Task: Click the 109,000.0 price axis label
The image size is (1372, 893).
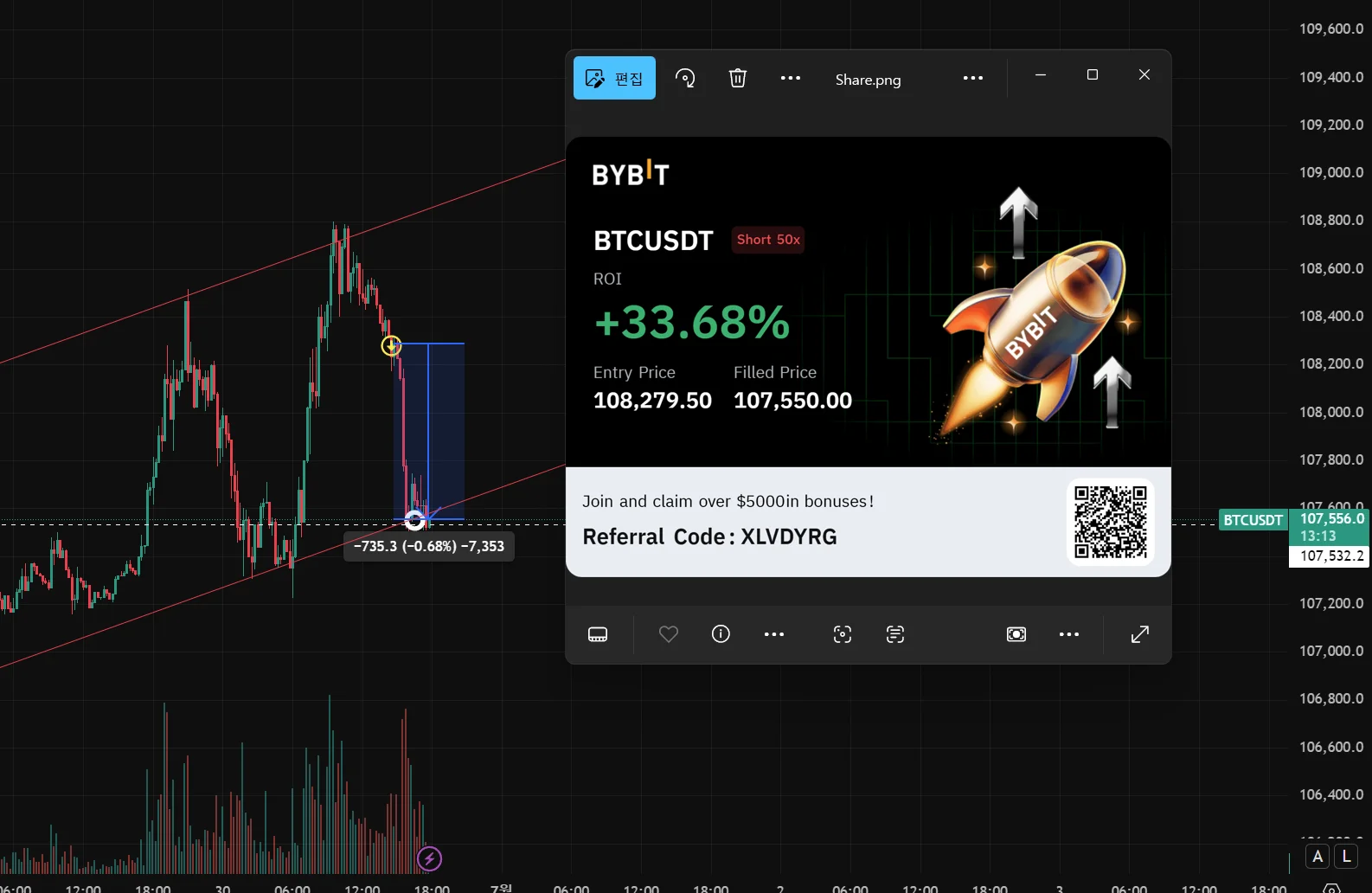Action: tap(1331, 172)
